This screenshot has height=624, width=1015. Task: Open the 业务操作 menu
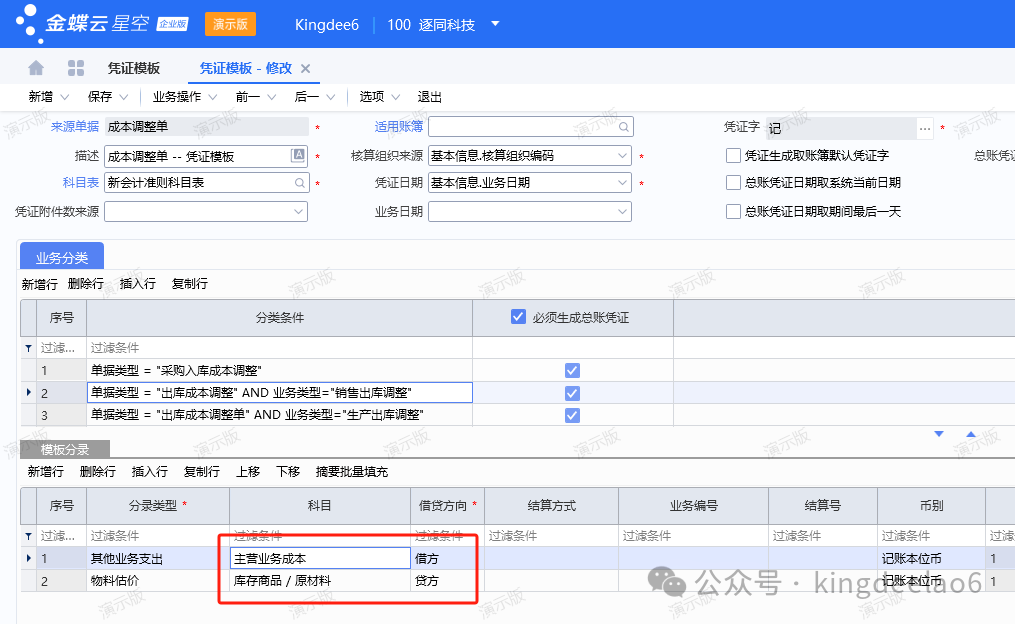tap(185, 97)
